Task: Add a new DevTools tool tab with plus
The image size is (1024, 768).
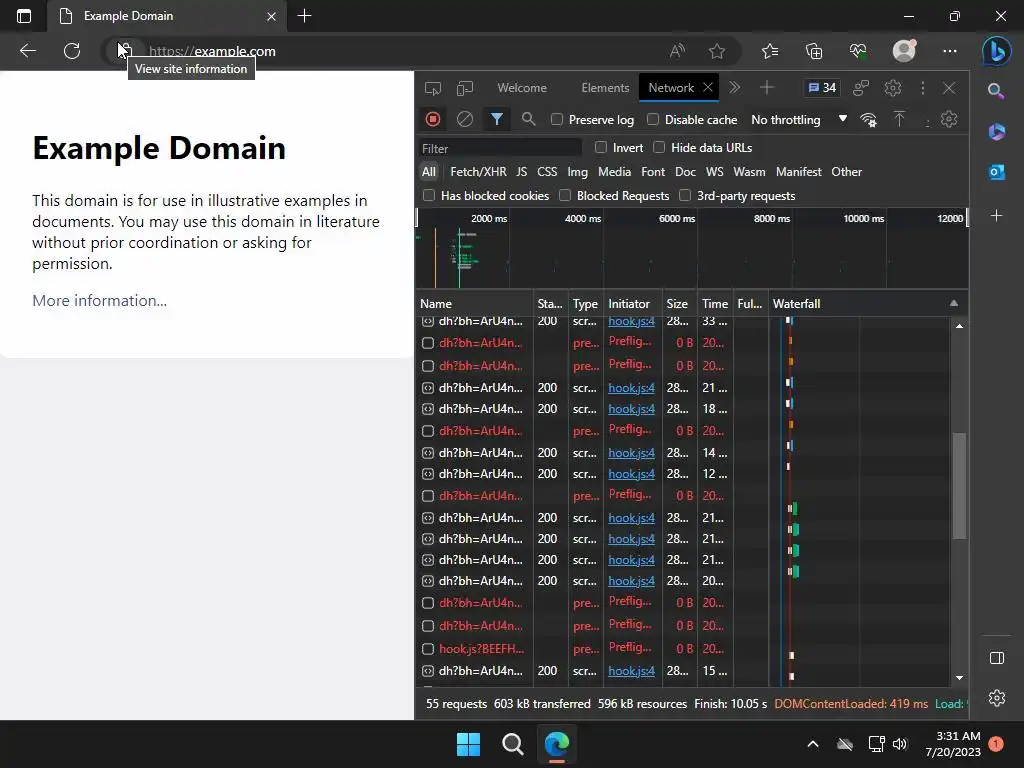Action: click(x=767, y=88)
